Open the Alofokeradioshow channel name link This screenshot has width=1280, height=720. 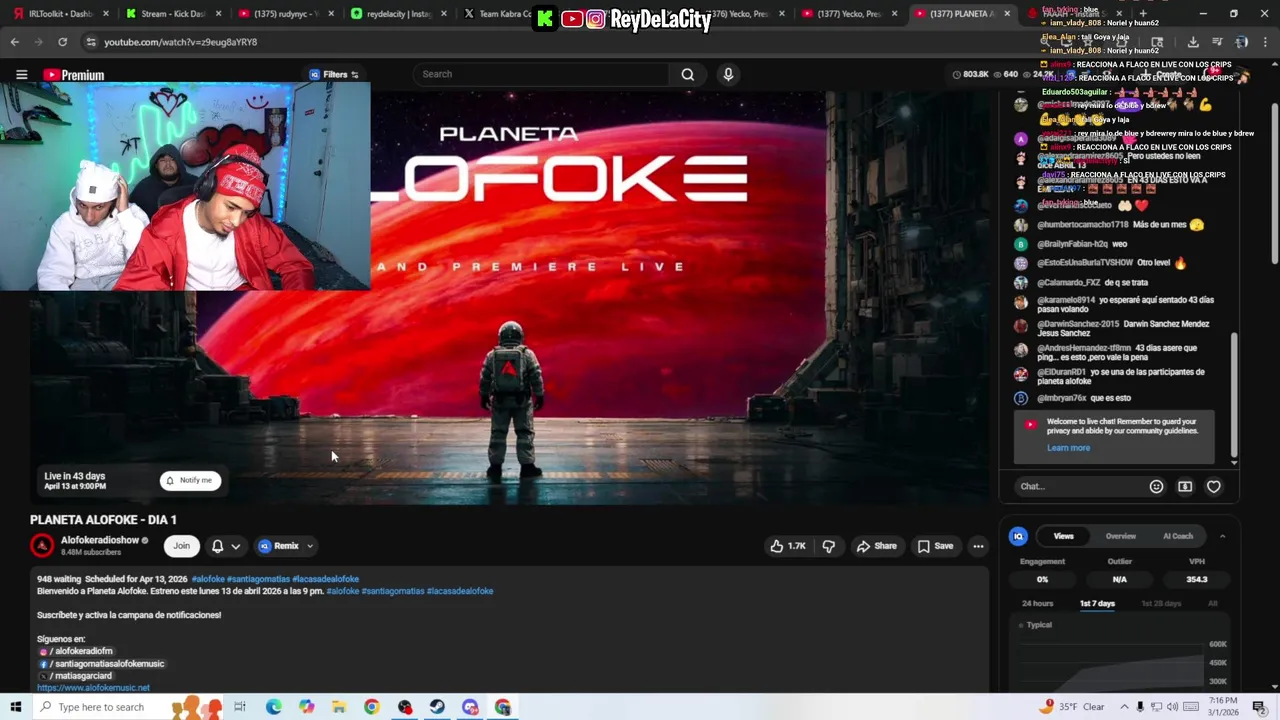point(100,540)
